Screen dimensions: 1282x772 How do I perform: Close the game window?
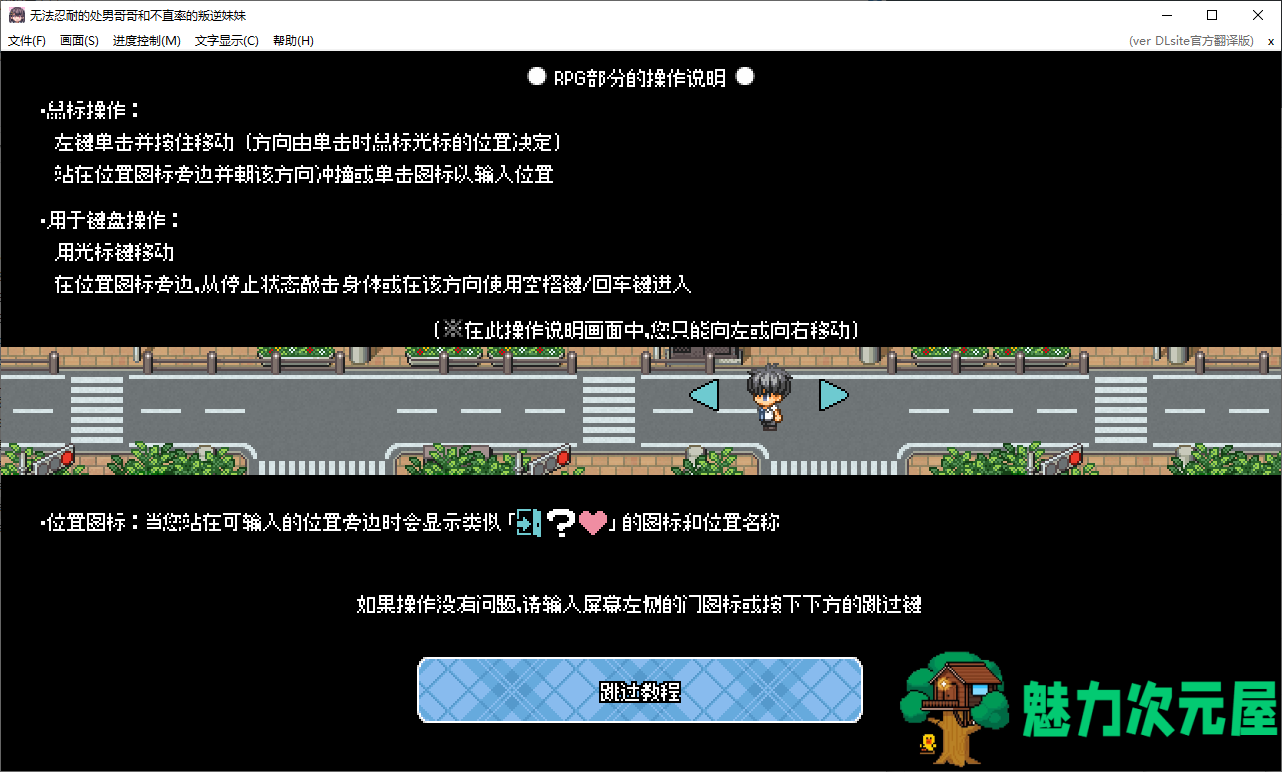pos(1258,15)
